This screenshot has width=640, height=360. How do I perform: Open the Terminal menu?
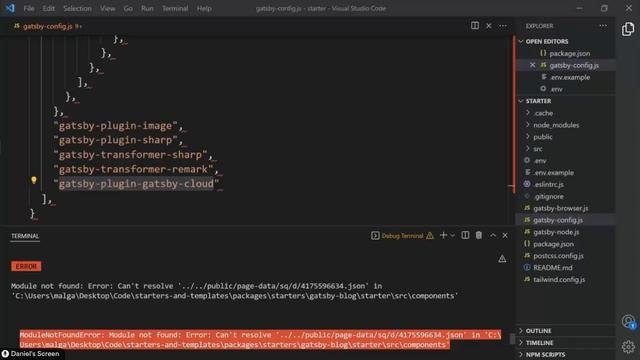[x=175, y=8]
